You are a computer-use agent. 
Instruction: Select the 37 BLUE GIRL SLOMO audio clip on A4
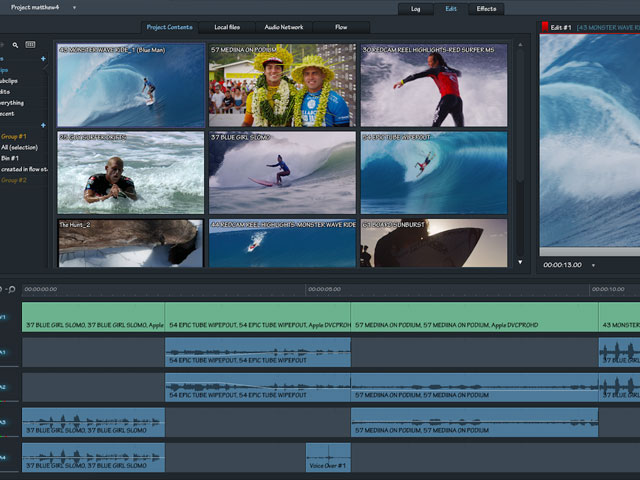pyautogui.click(x=93, y=458)
